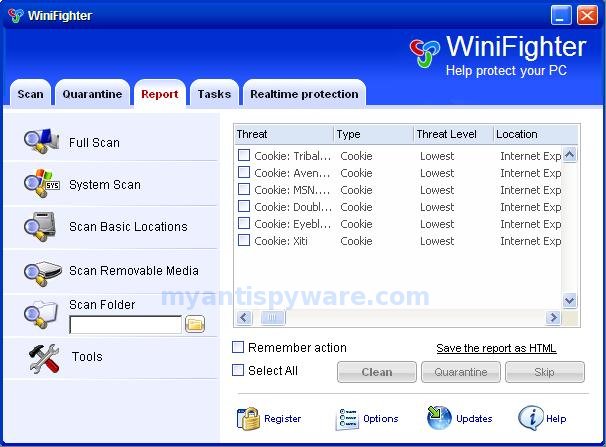Open the Quarantine tab
This screenshot has height=447, width=606.
[92, 94]
